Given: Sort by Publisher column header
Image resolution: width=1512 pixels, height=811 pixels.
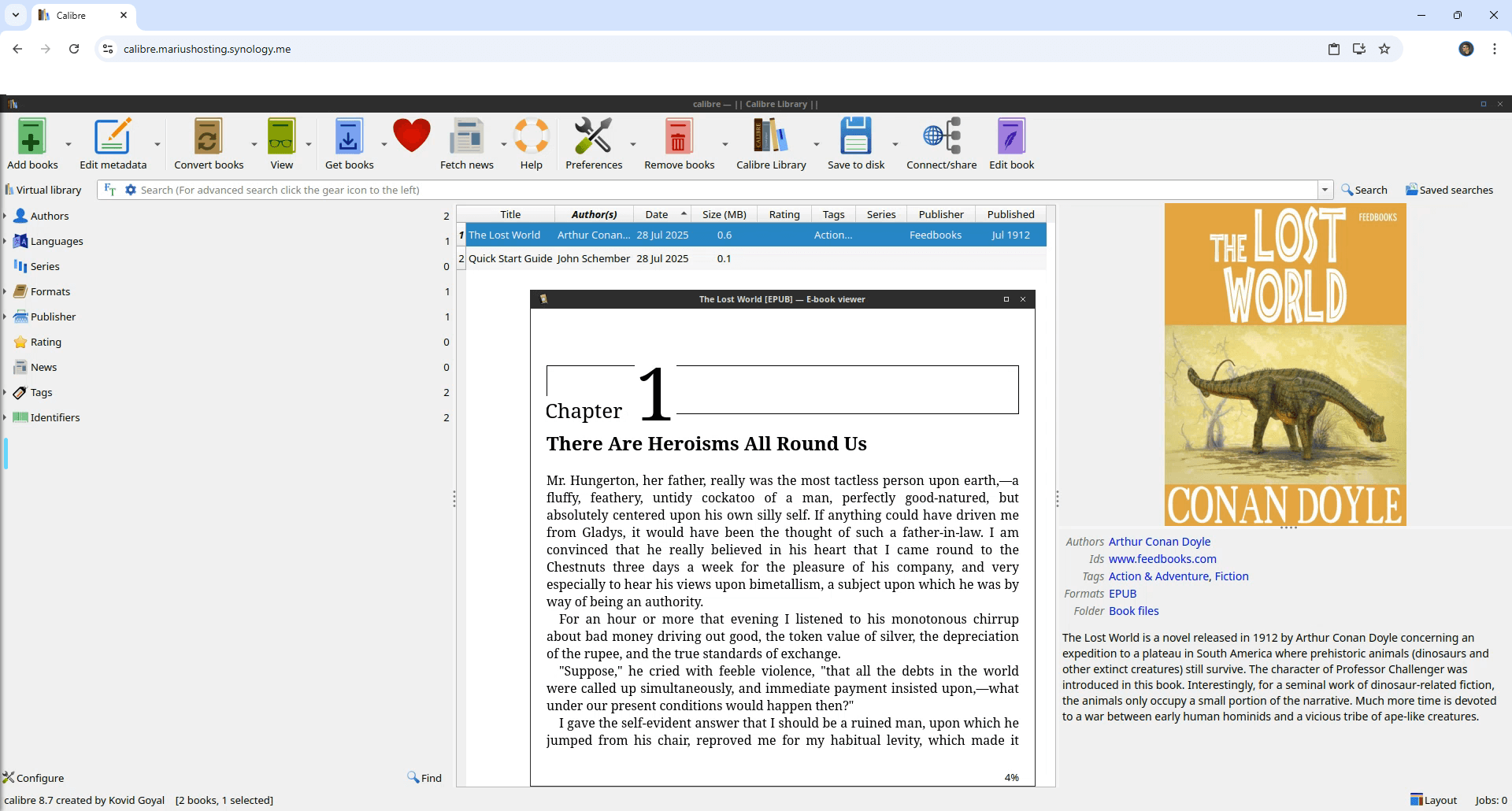Looking at the screenshot, I should tap(941, 214).
